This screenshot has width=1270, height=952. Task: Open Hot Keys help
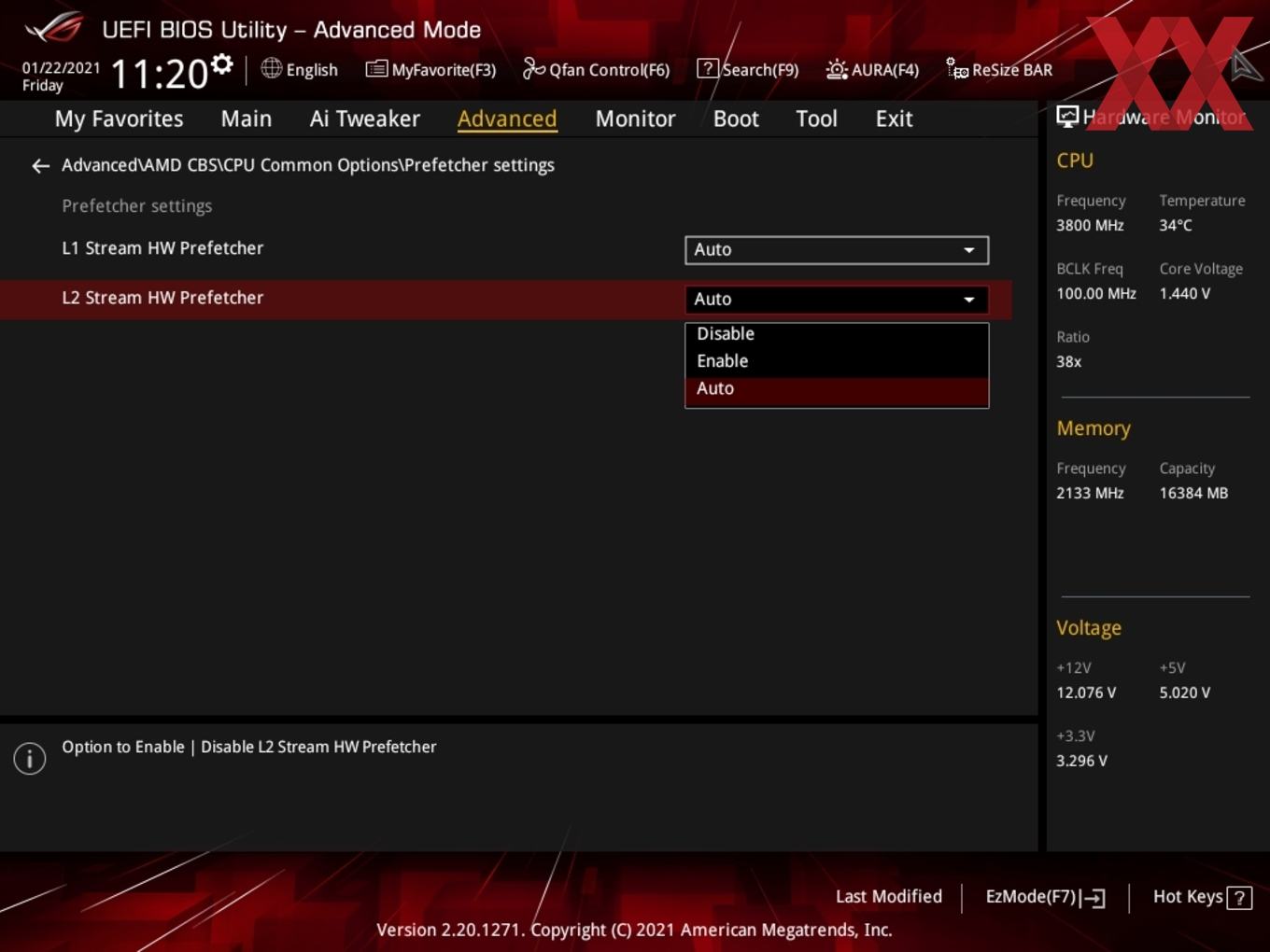coord(1203,897)
